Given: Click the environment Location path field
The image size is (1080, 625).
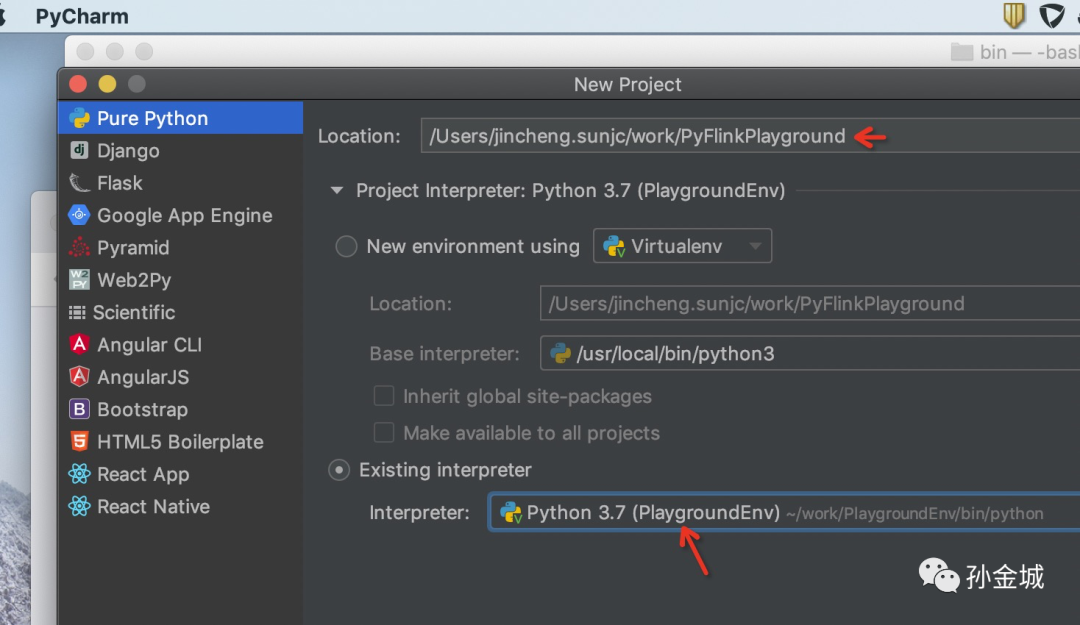Looking at the screenshot, I should click(x=810, y=303).
